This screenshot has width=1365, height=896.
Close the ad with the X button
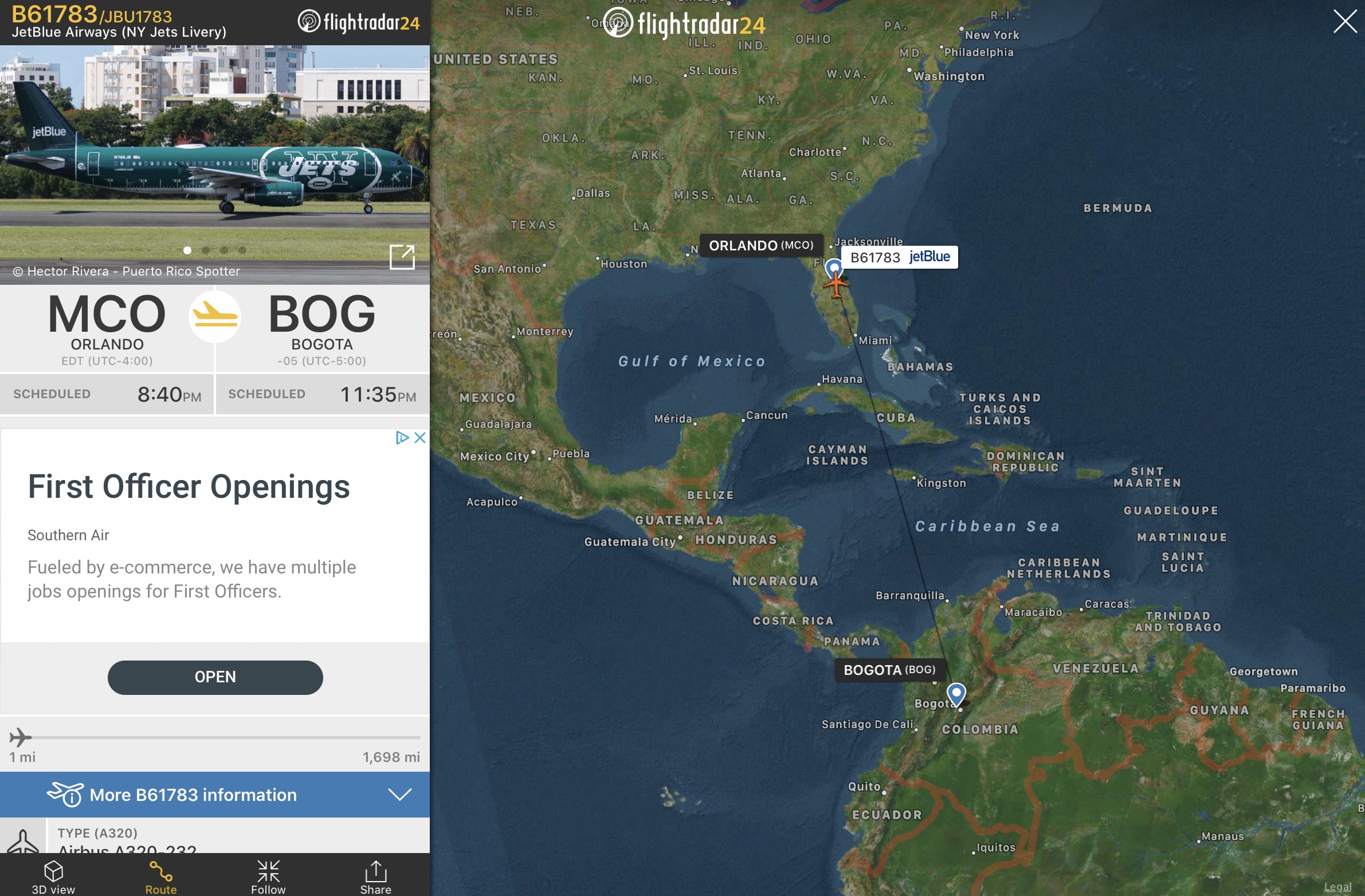(x=420, y=438)
